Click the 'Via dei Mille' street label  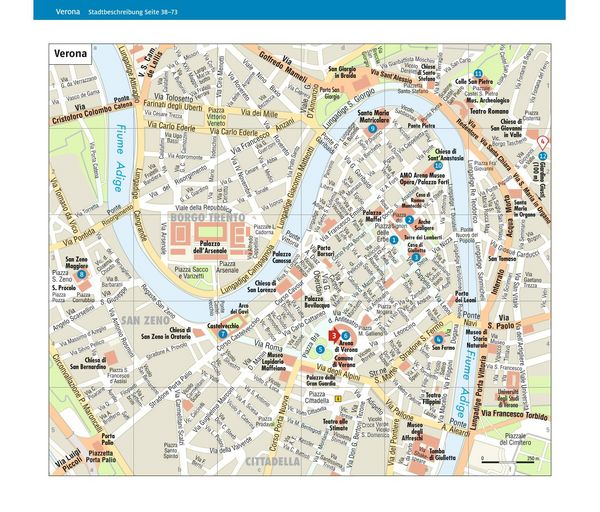(x=259, y=113)
